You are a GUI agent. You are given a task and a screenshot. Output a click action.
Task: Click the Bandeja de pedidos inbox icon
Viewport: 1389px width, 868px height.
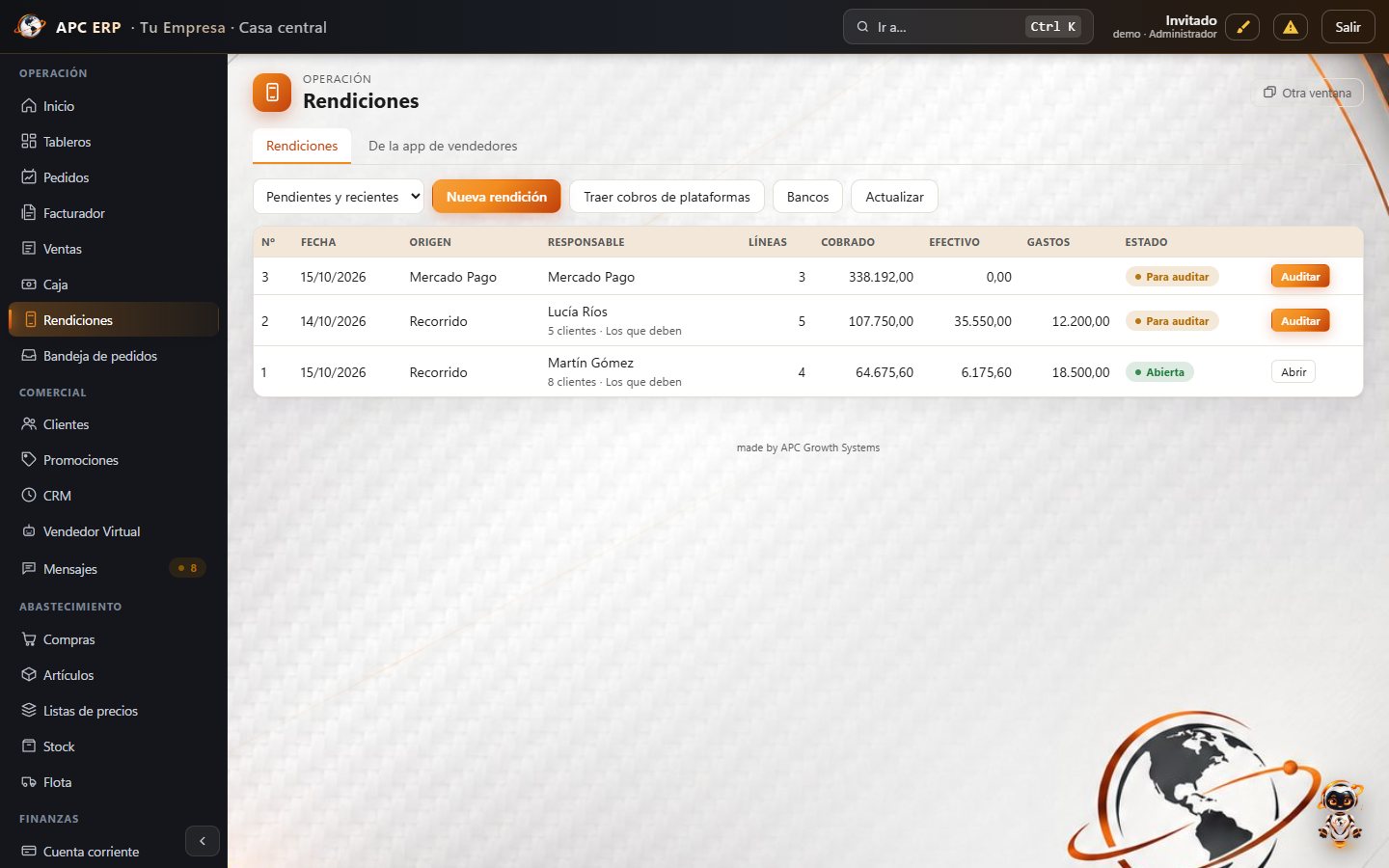coord(29,356)
